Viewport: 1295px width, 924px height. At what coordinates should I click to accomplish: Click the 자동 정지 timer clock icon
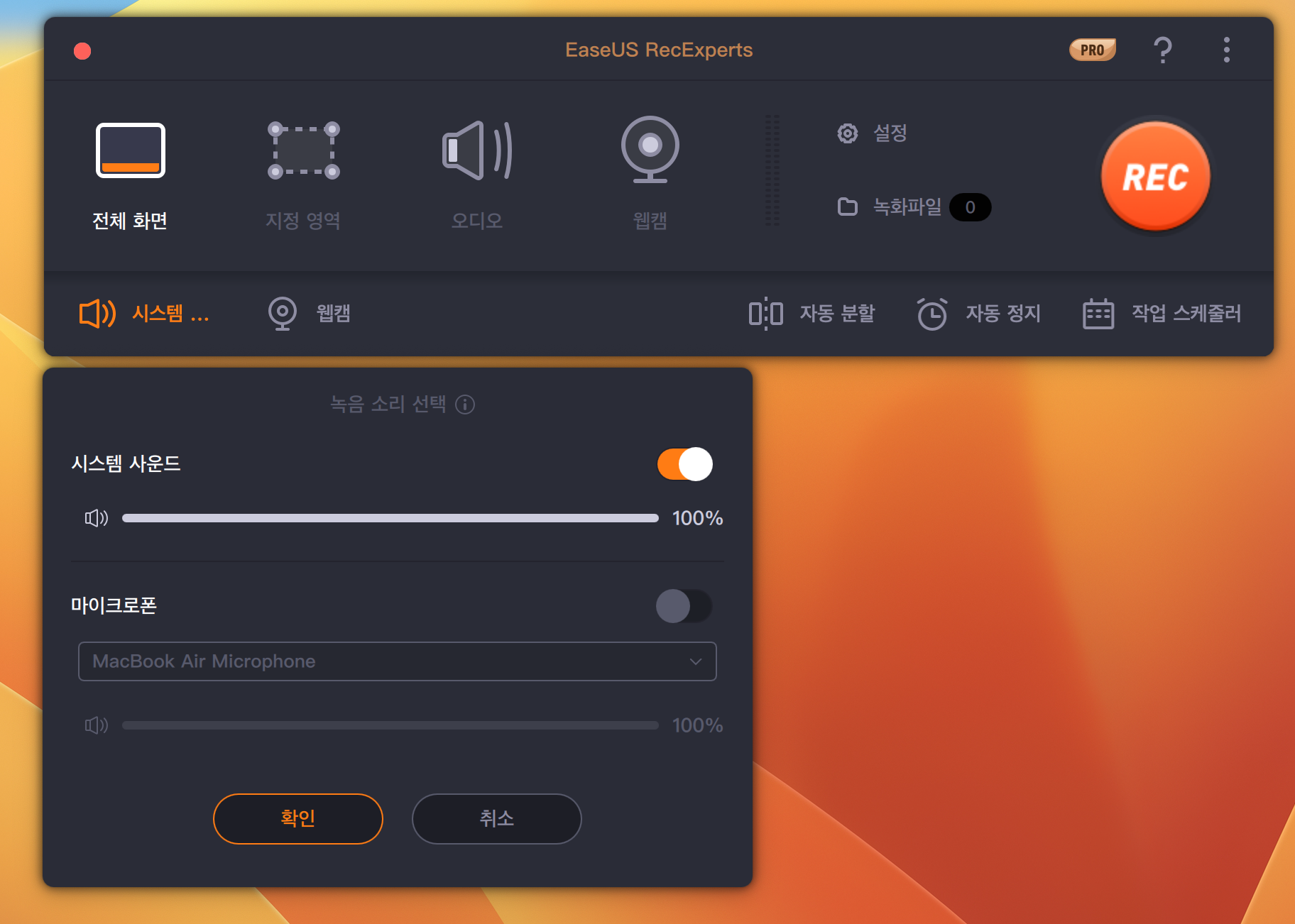click(932, 313)
